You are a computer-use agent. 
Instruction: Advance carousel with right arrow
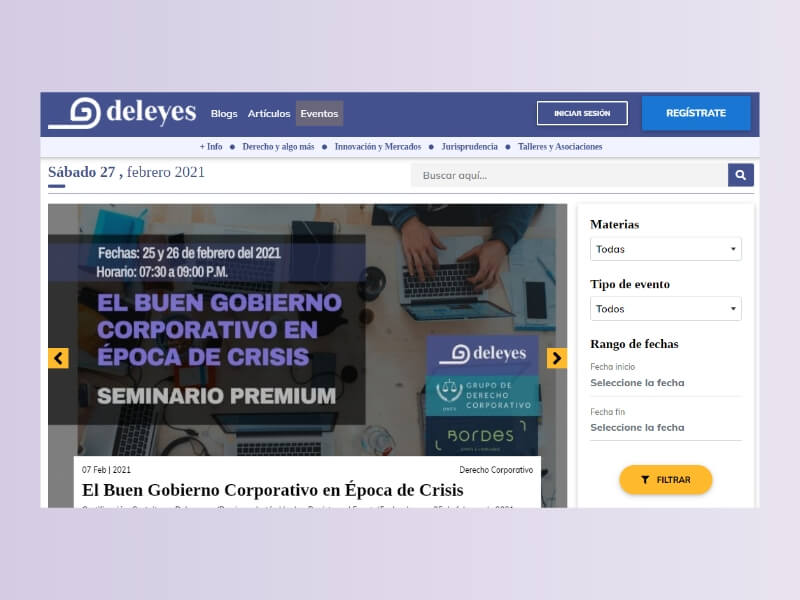pos(557,358)
